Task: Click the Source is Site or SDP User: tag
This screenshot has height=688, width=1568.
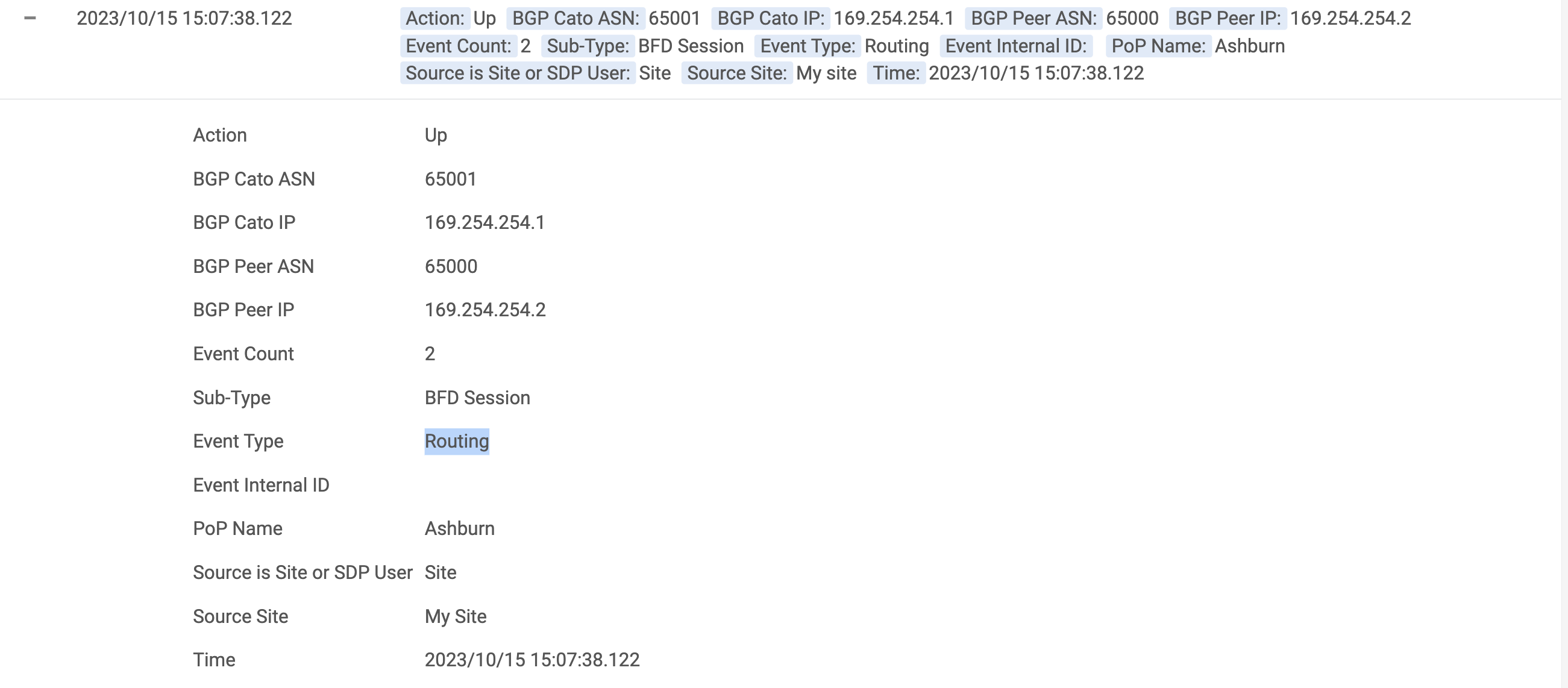Action: click(x=518, y=73)
